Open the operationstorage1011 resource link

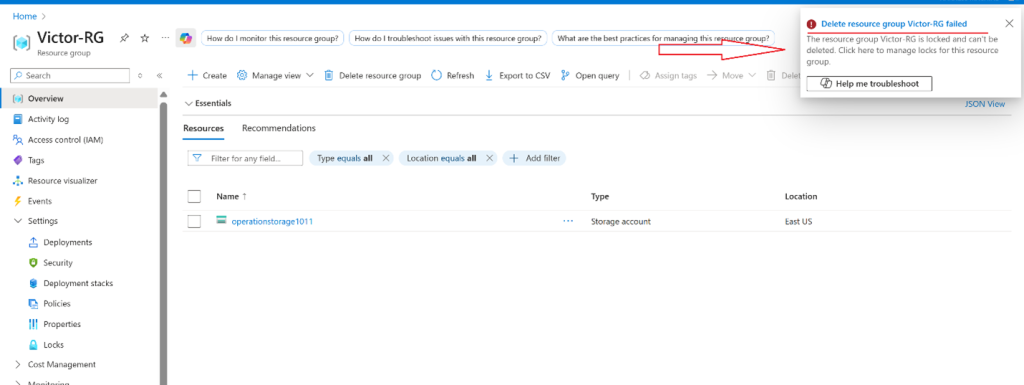[272, 221]
